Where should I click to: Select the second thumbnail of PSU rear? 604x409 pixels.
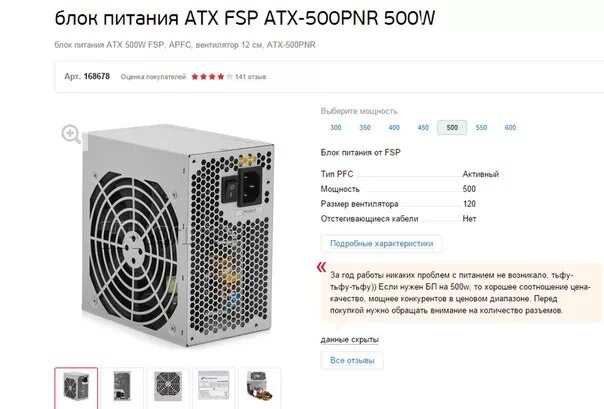point(122,388)
